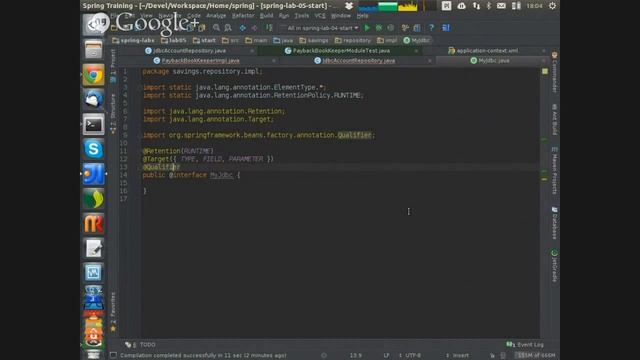Click the inspection status square above scrollbar
640x360 pixels.
click(x=545, y=71)
